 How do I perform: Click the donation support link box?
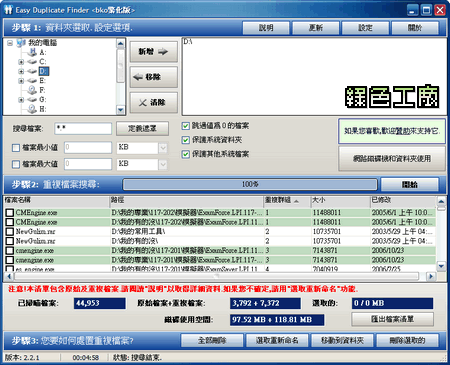(392, 131)
